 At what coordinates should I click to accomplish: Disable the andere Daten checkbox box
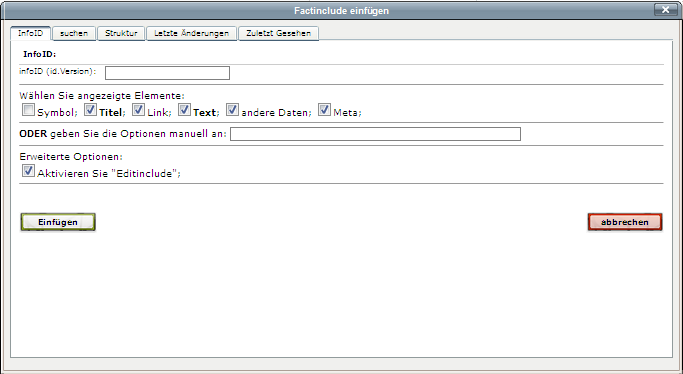click(232, 110)
